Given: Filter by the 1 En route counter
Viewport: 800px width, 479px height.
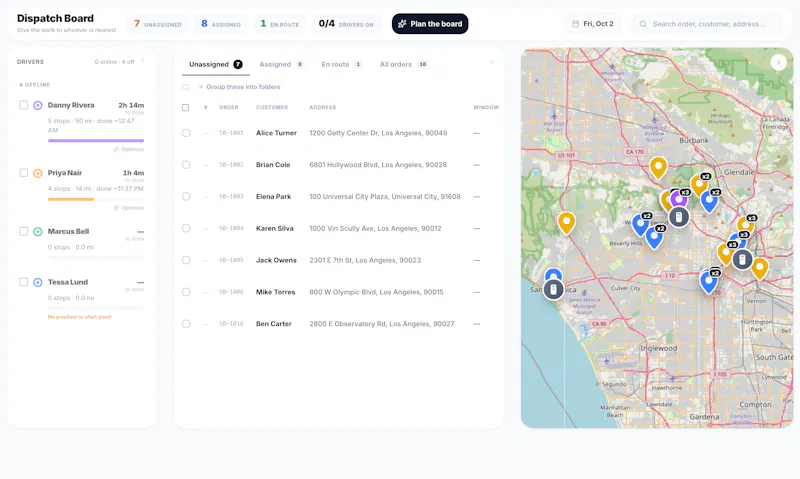Looking at the screenshot, I should pos(280,24).
